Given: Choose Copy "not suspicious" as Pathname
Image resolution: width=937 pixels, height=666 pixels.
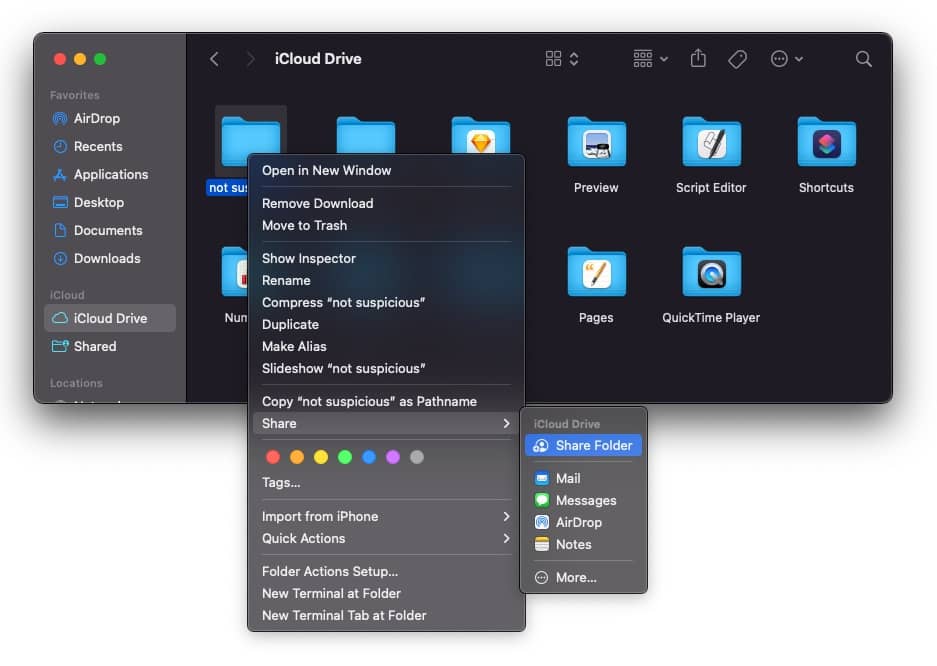Looking at the screenshot, I should (386, 402).
